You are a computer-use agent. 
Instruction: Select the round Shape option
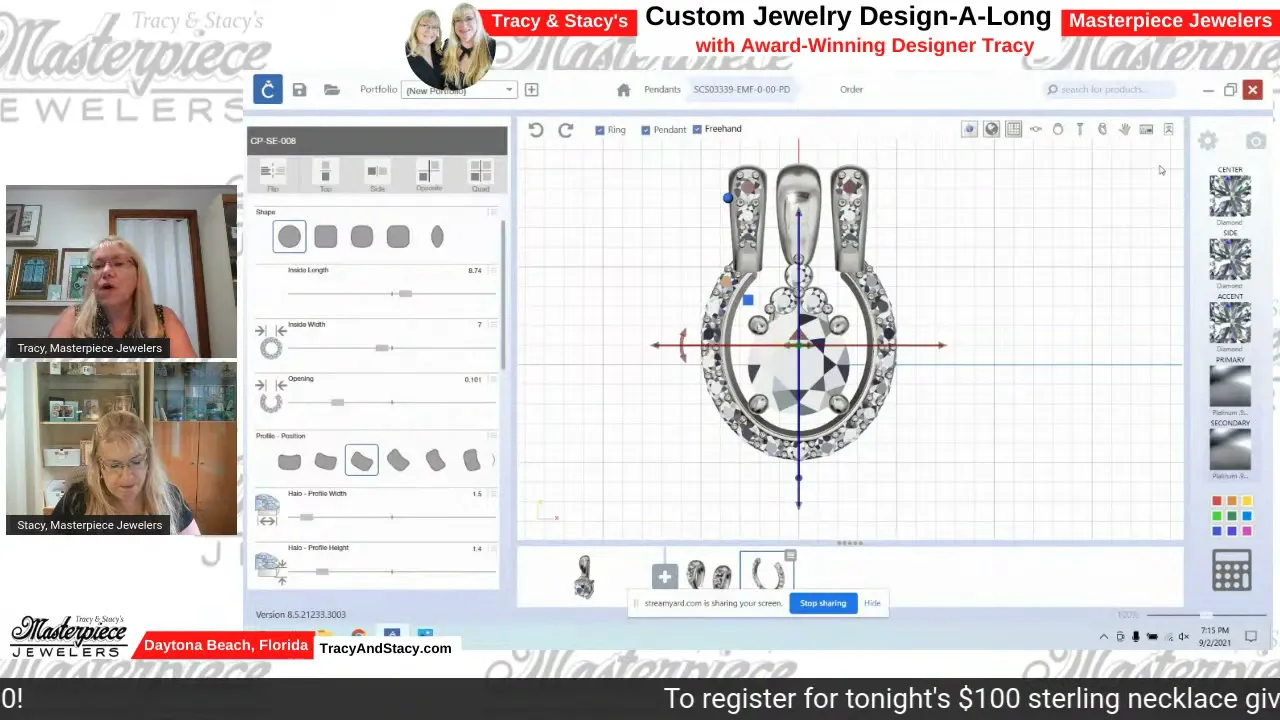pos(289,237)
